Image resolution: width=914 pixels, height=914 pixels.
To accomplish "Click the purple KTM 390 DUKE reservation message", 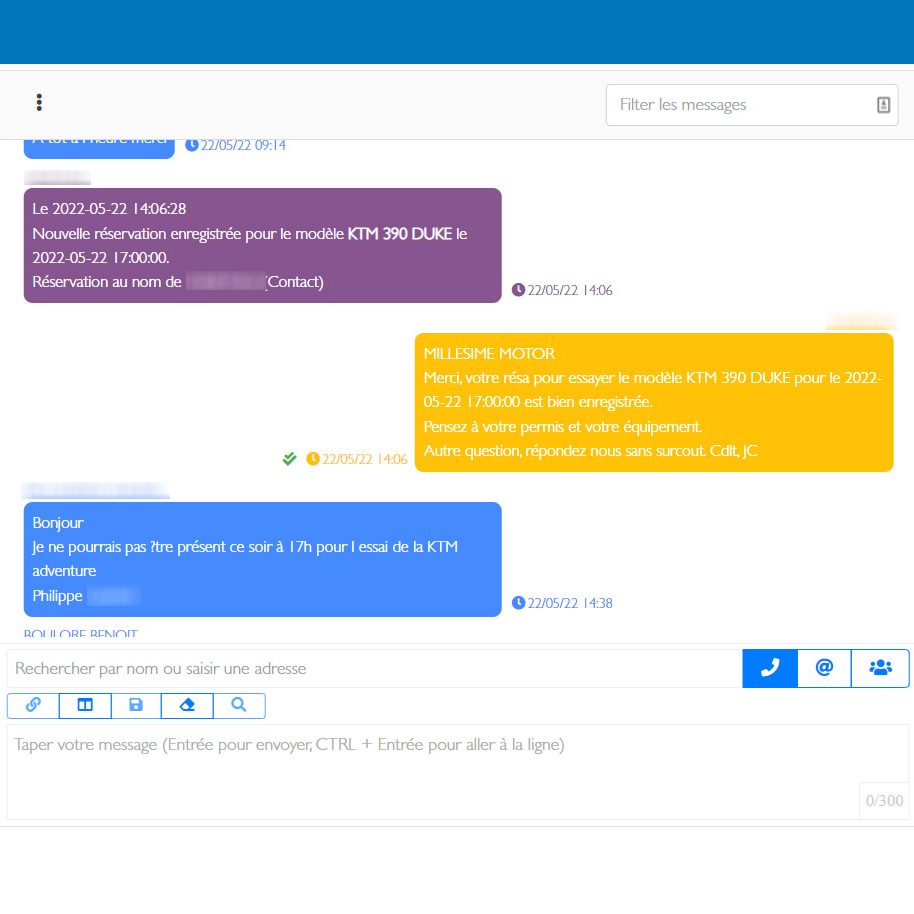I will point(262,245).
